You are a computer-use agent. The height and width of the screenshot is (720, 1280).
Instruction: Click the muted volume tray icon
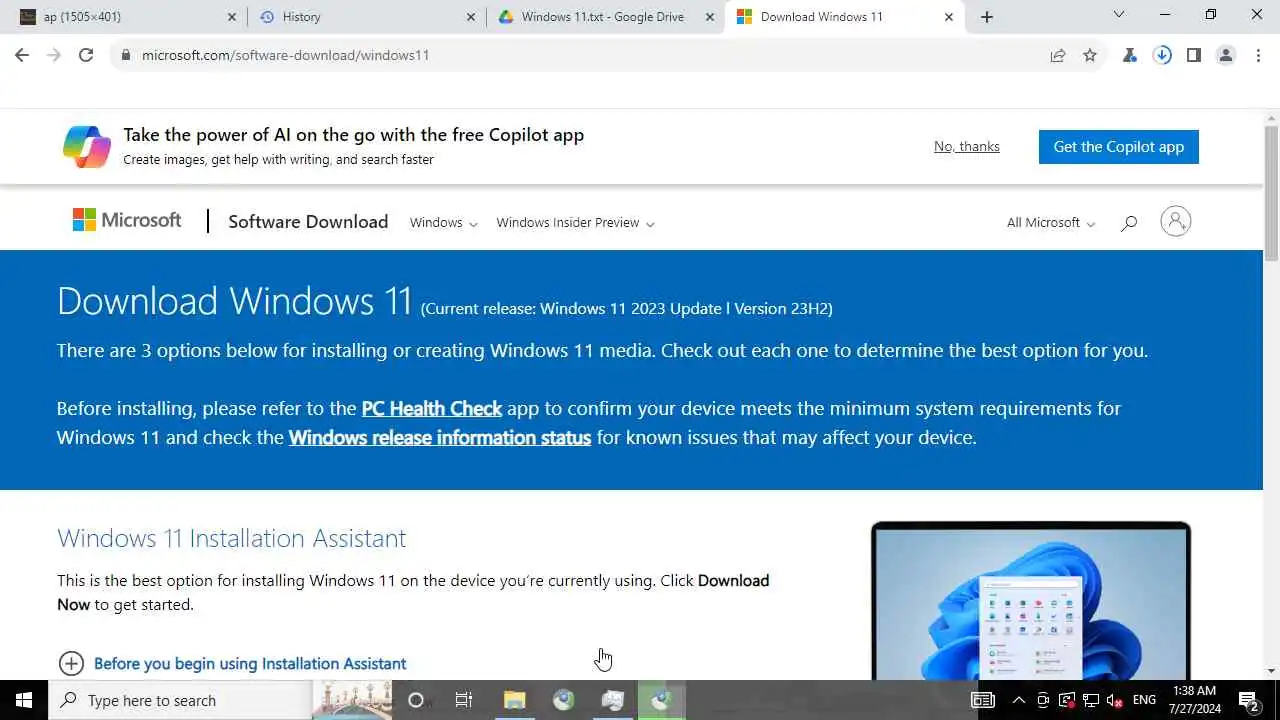(1116, 700)
